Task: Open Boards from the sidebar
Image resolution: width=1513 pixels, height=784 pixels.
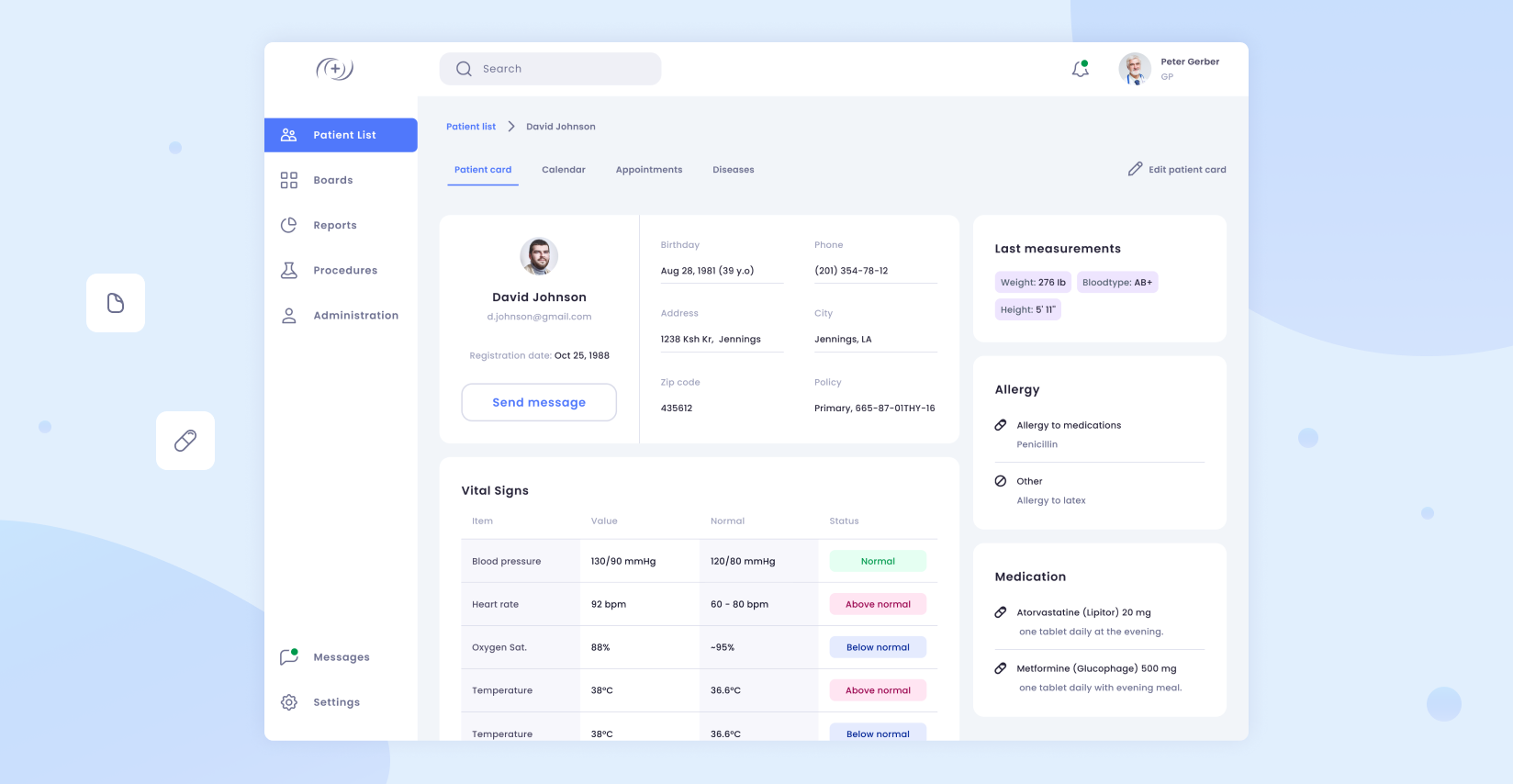Action: point(332,180)
